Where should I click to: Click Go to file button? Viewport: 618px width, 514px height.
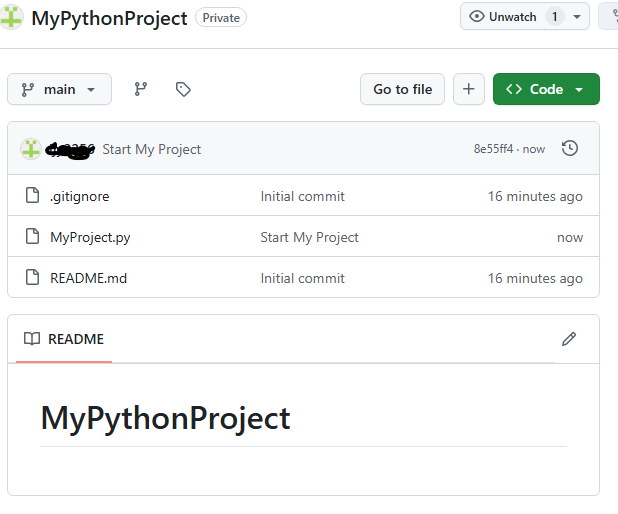click(402, 89)
